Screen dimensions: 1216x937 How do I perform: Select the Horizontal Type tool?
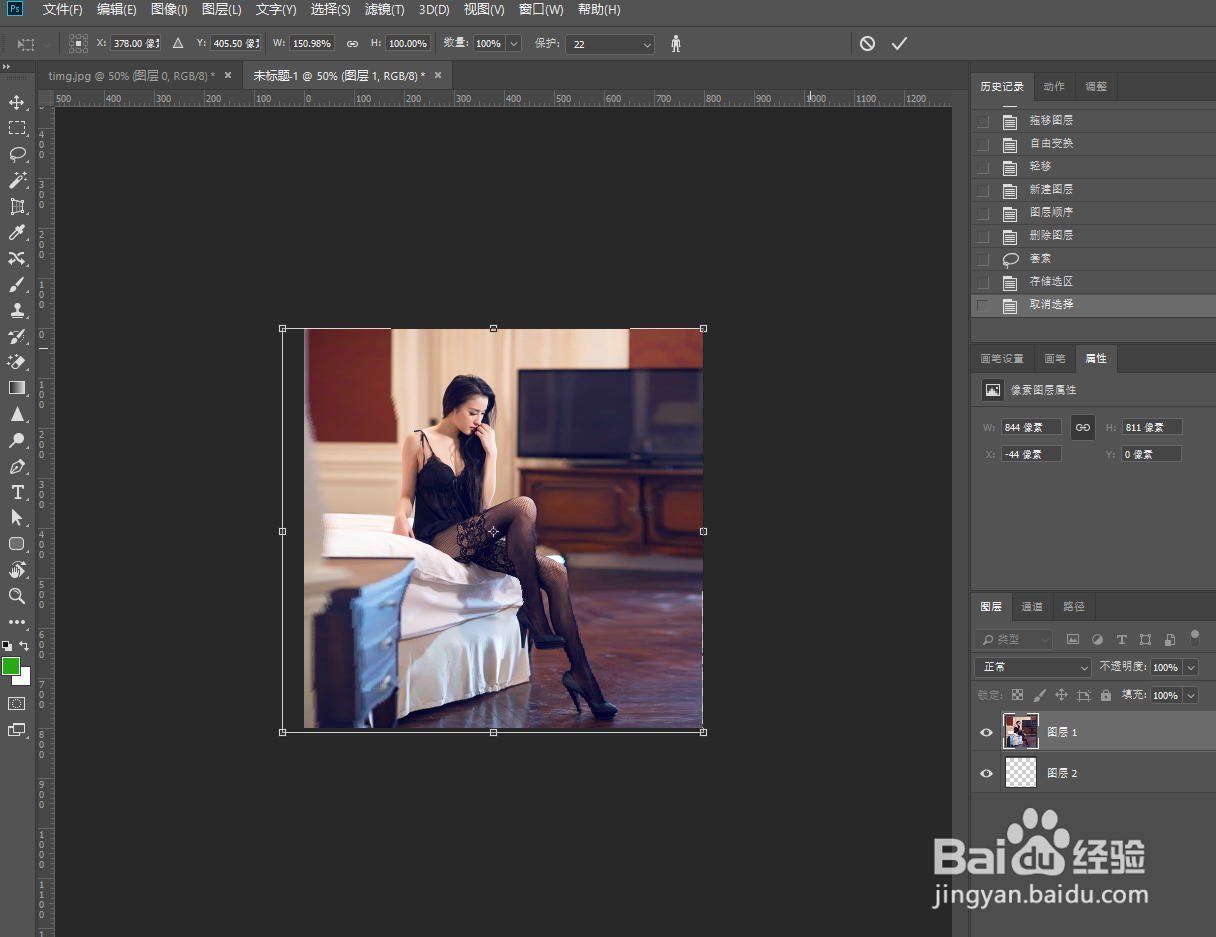17,492
